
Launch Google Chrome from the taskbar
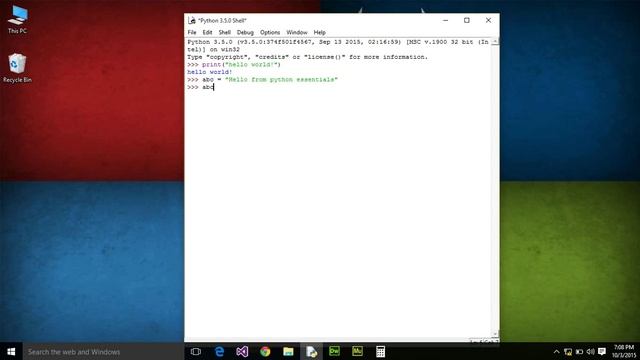[265, 351]
